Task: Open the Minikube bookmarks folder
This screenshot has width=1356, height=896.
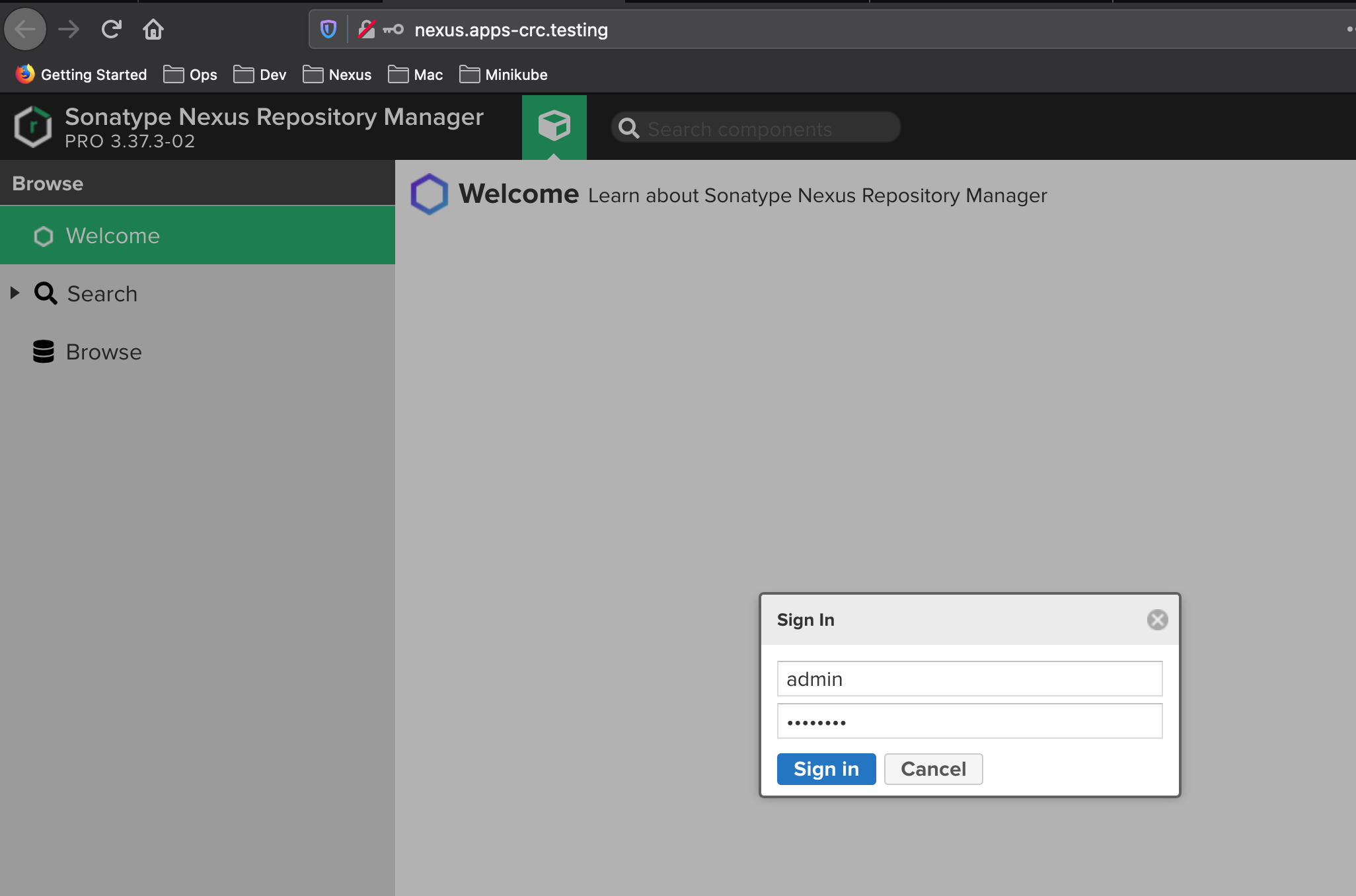Action: tap(504, 75)
